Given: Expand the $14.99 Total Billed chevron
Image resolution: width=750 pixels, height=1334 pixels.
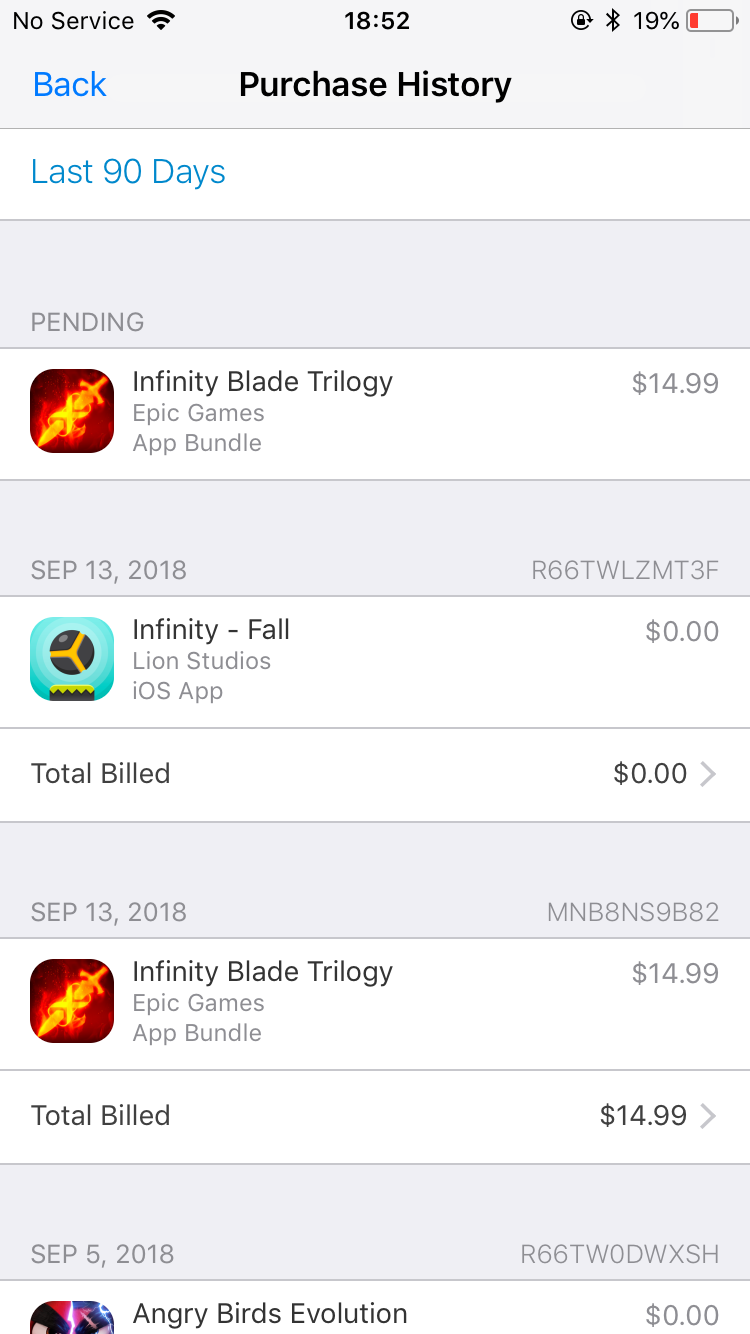Looking at the screenshot, I should (707, 1116).
